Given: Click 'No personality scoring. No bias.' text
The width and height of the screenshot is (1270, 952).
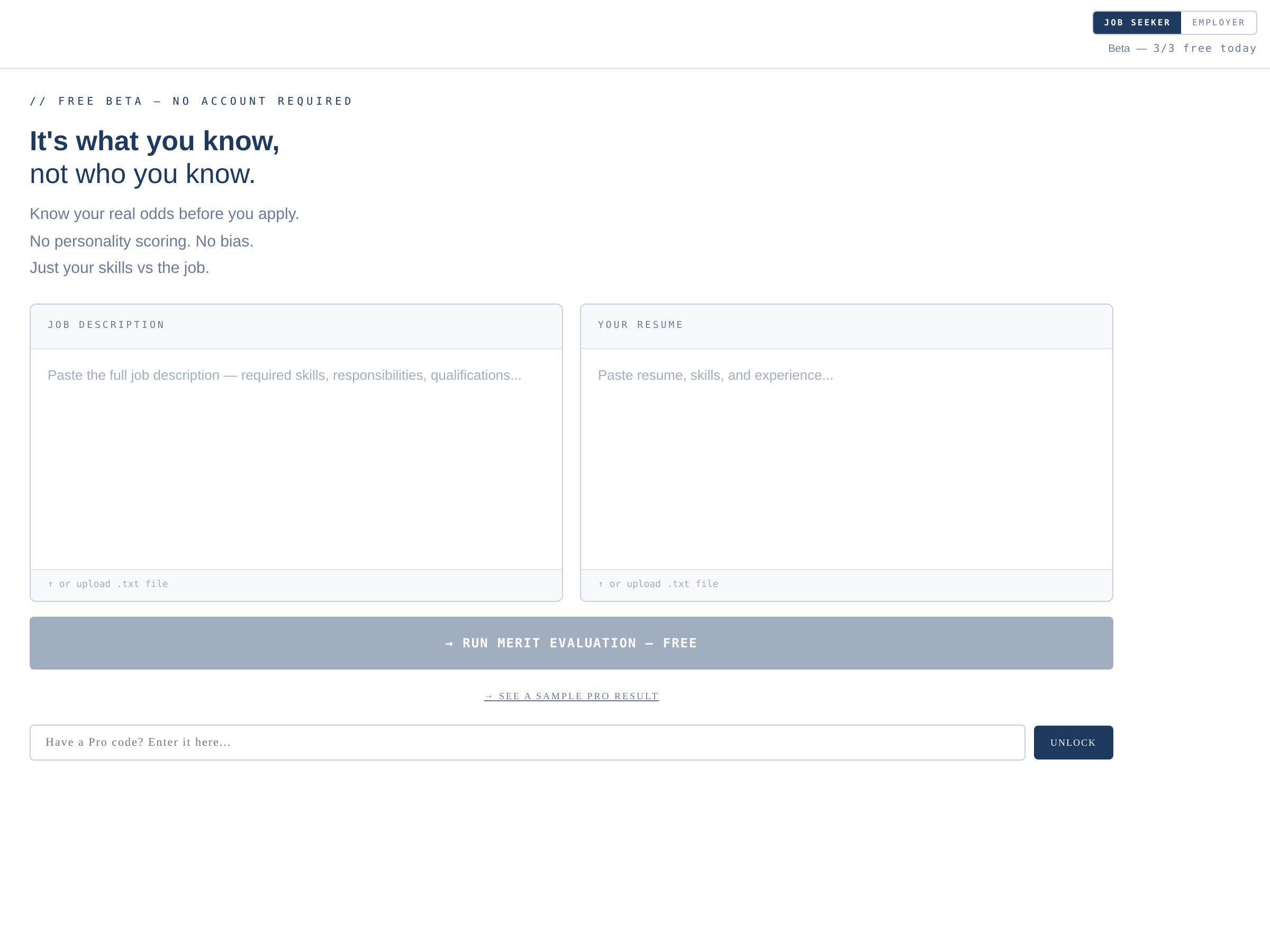Looking at the screenshot, I should coord(141,241).
